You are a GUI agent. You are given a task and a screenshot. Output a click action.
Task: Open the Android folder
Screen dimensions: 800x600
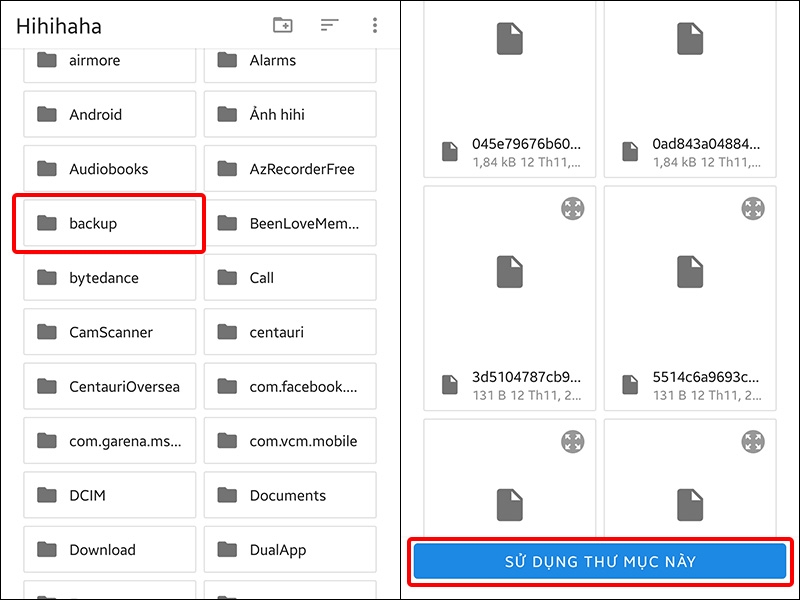[110, 114]
